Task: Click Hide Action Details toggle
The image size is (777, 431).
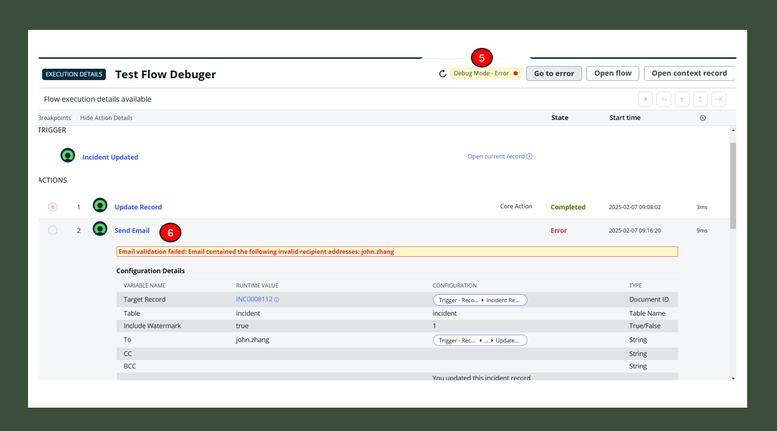Action: tap(106, 118)
